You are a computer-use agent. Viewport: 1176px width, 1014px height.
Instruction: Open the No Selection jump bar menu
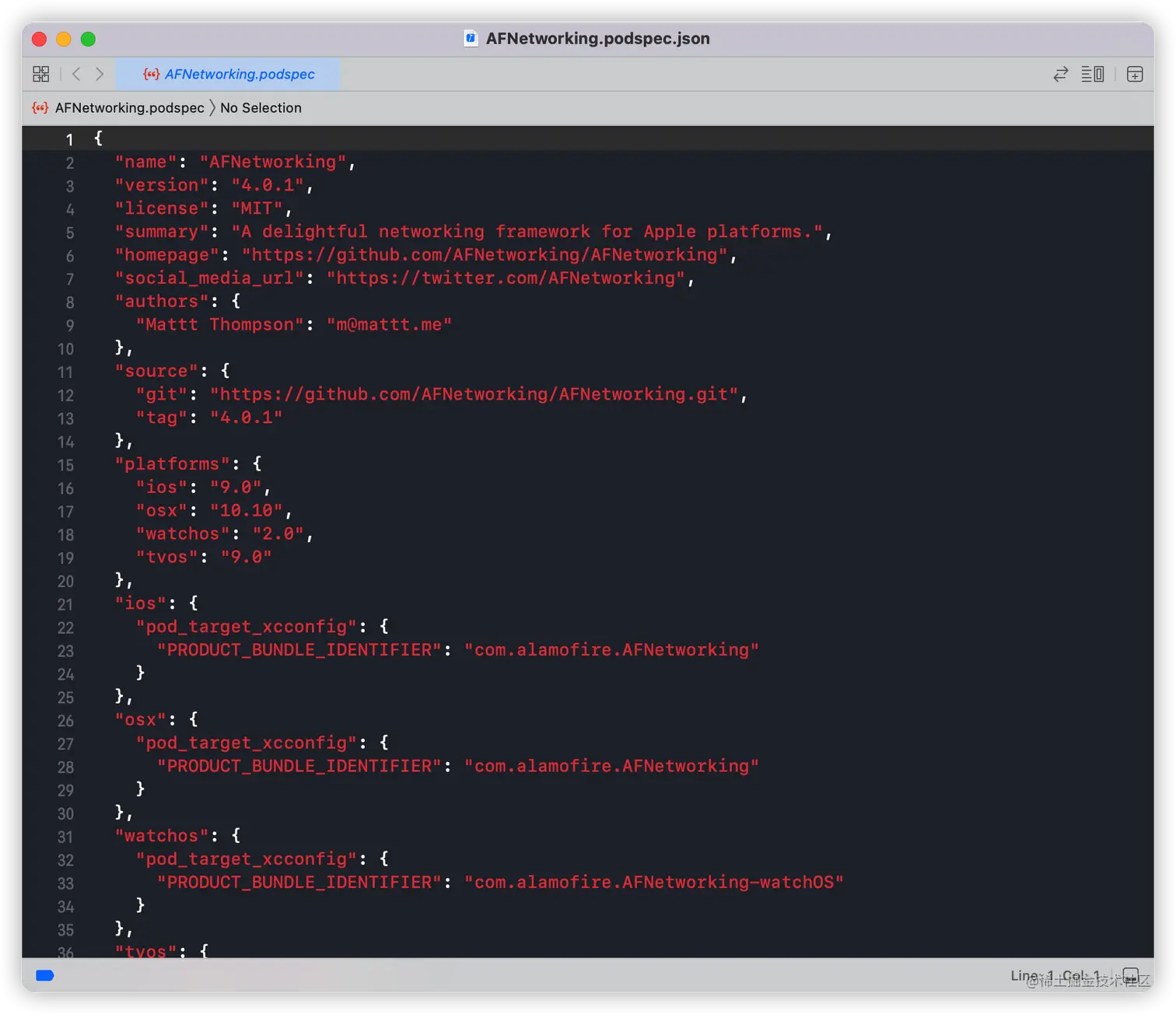(x=261, y=107)
